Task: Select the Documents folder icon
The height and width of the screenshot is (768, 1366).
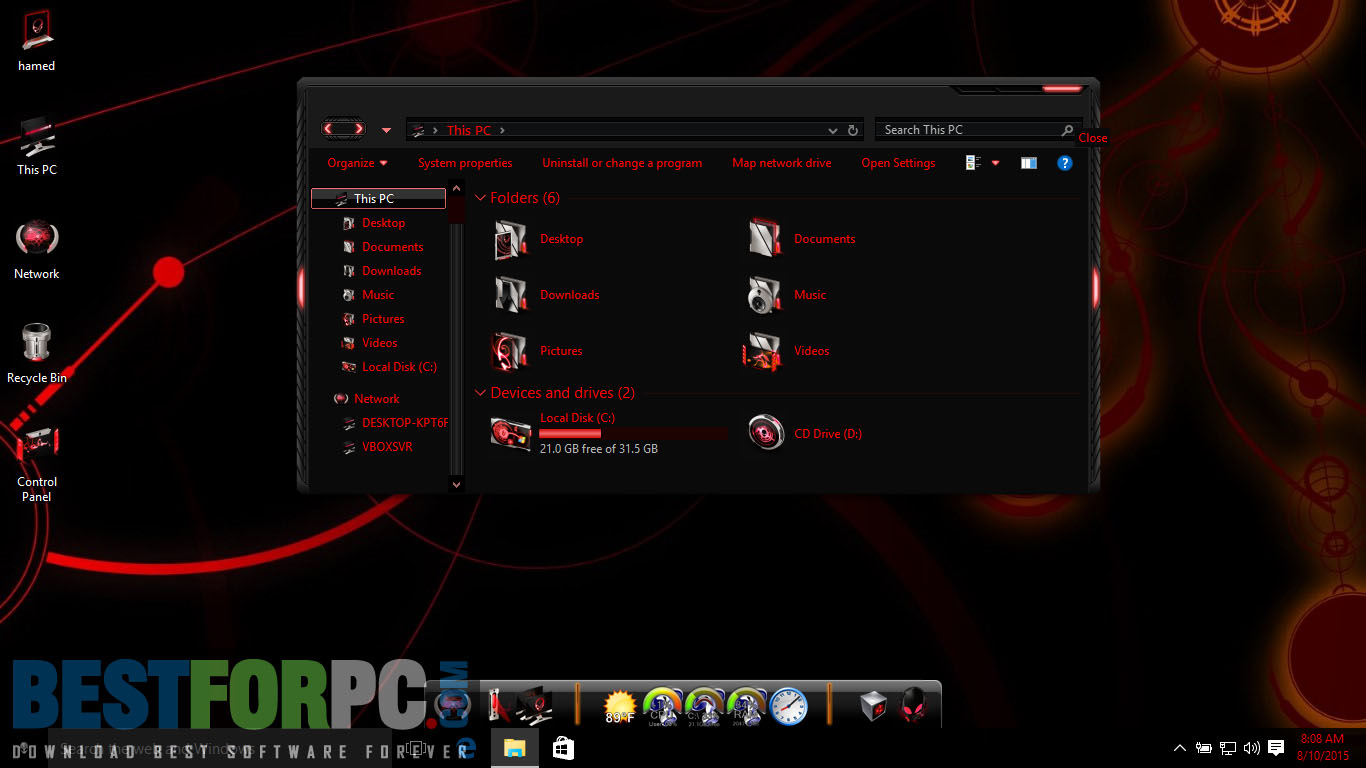Action: click(x=765, y=239)
